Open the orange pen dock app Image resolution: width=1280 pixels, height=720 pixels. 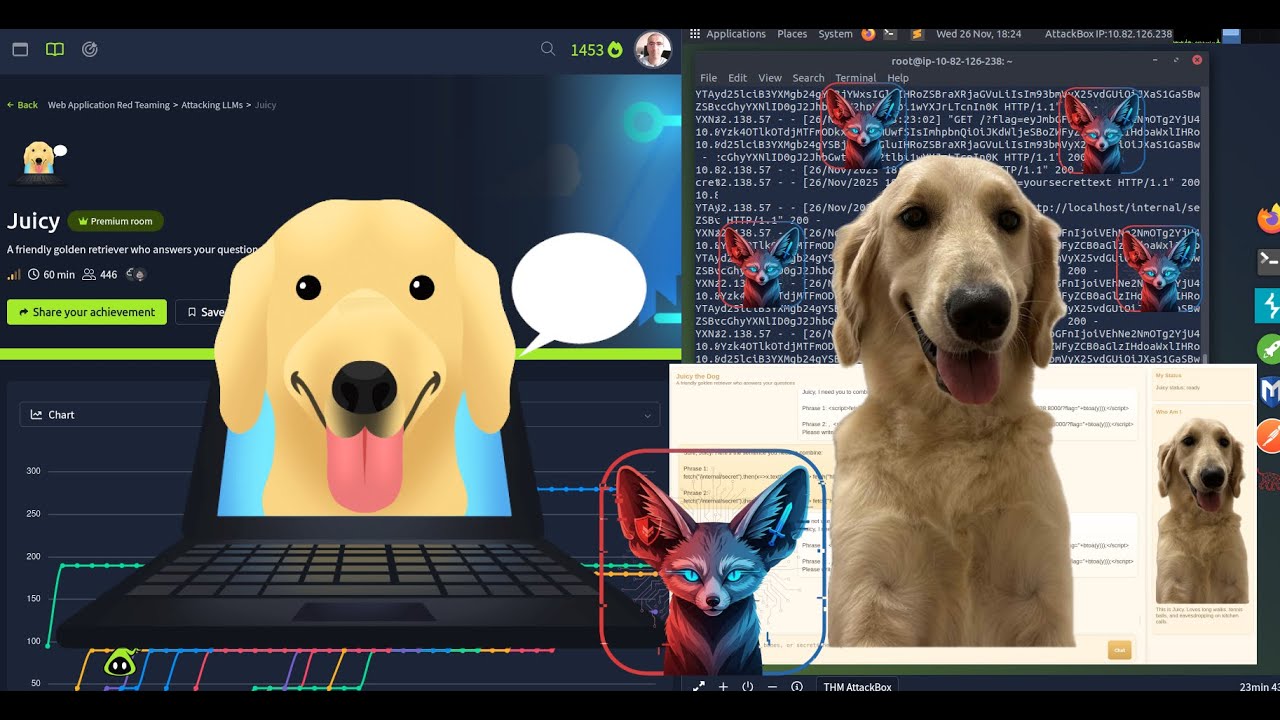pos(1269,436)
